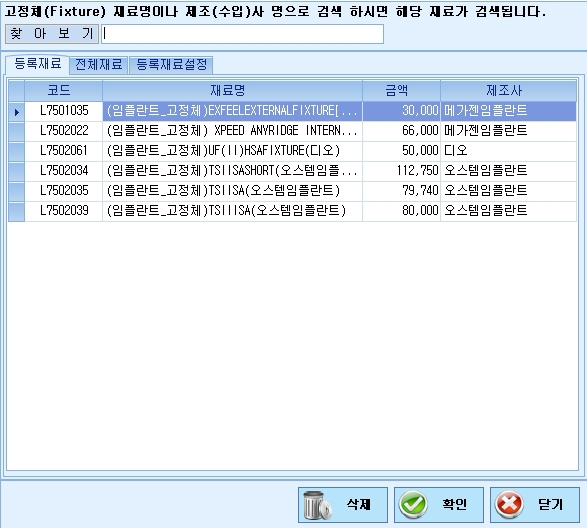Click the 디오 manufacturer cell
Image resolution: width=587 pixels, height=528 pixels.
click(x=508, y=151)
